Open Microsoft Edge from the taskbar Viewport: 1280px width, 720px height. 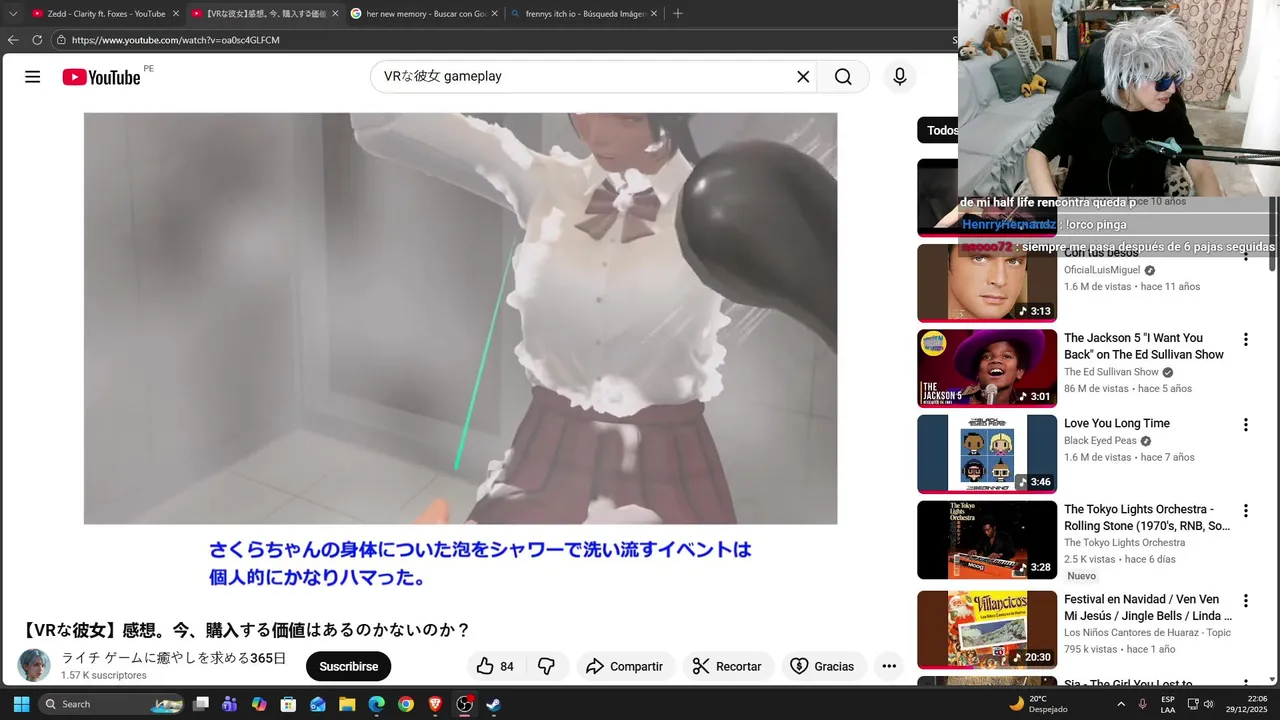click(x=377, y=704)
